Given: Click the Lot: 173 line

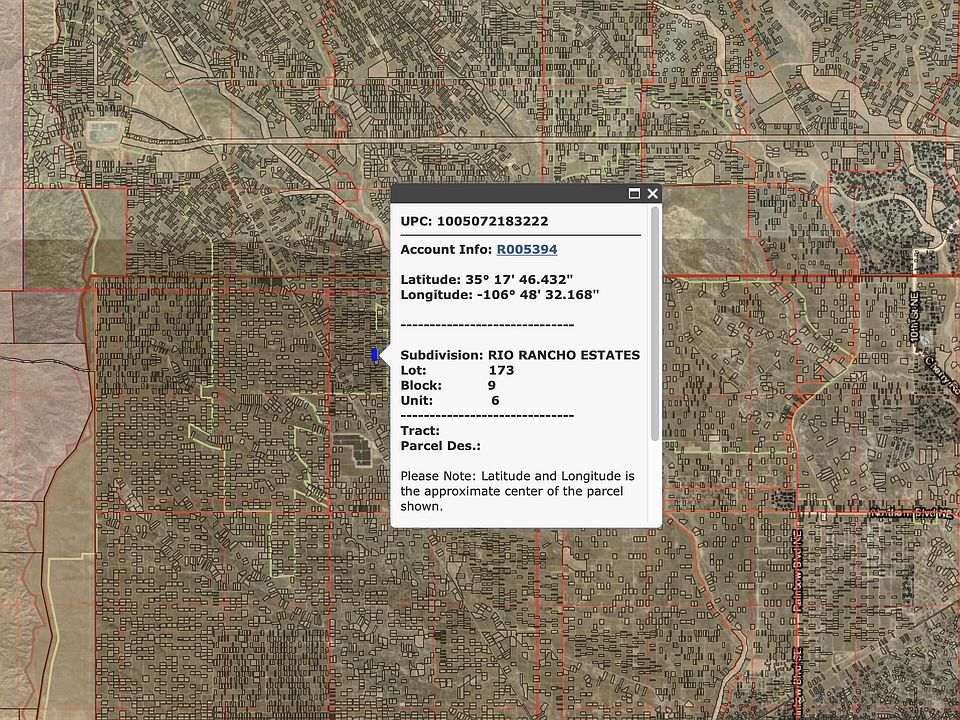Looking at the screenshot, I should tap(457, 370).
